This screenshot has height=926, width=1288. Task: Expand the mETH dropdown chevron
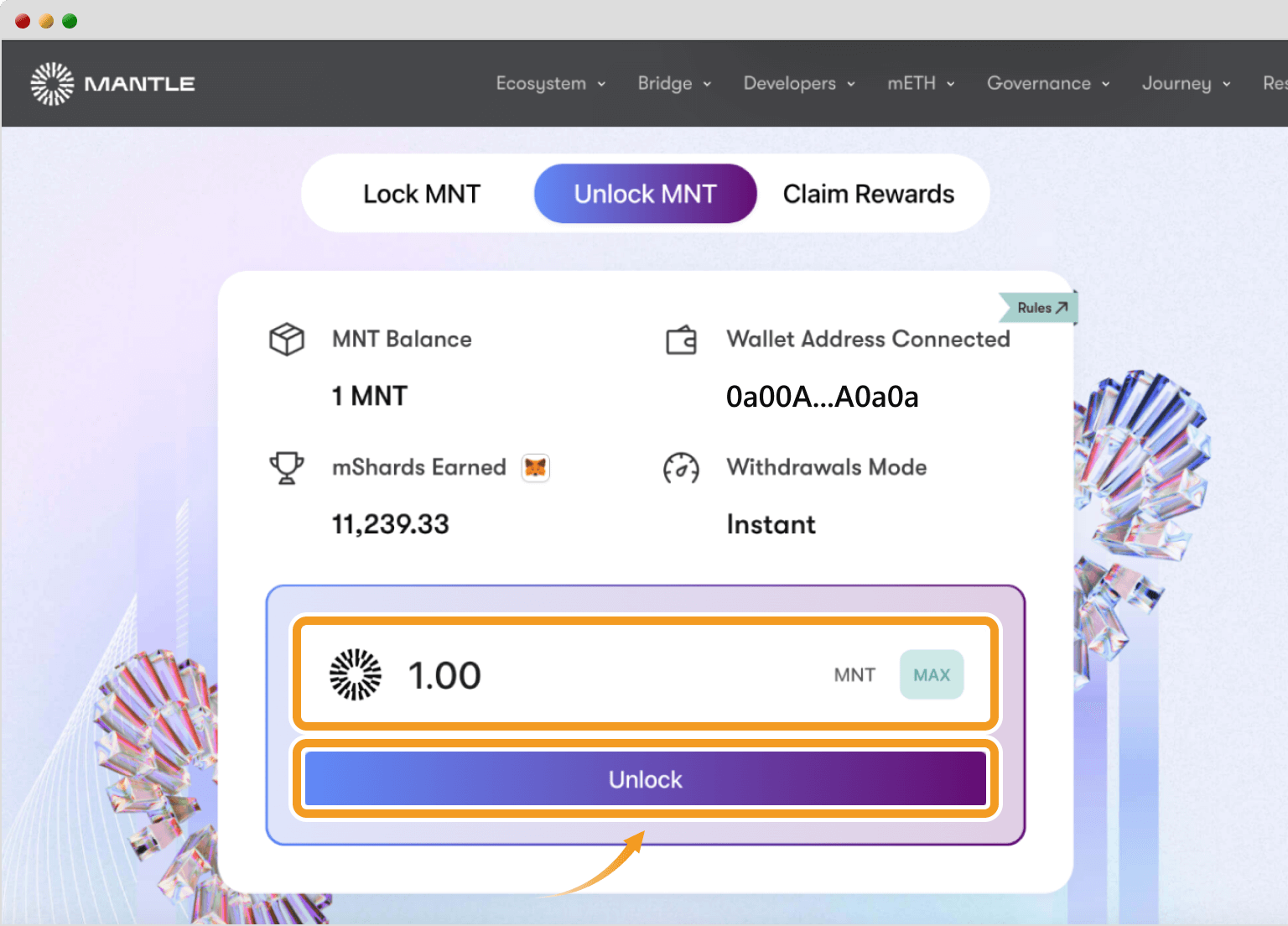[x=951, y=84]
